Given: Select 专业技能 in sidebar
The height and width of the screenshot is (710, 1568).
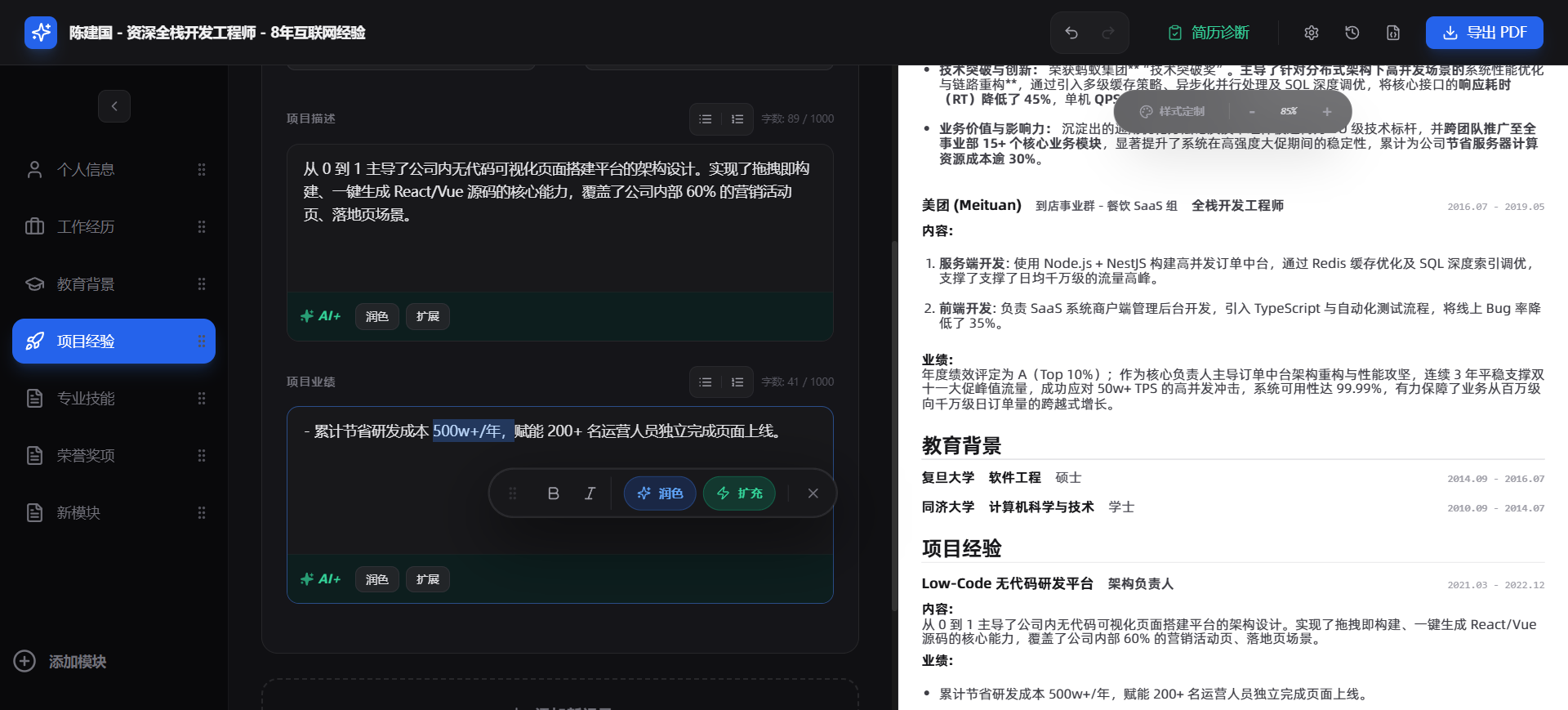Looking at the screenshot, I should [114, 398].
